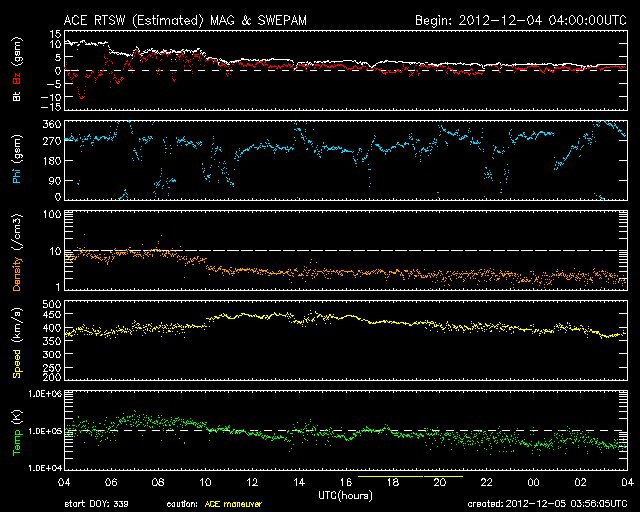Click the 1.0E+06 temperature tick label

[x=42, y=394]
